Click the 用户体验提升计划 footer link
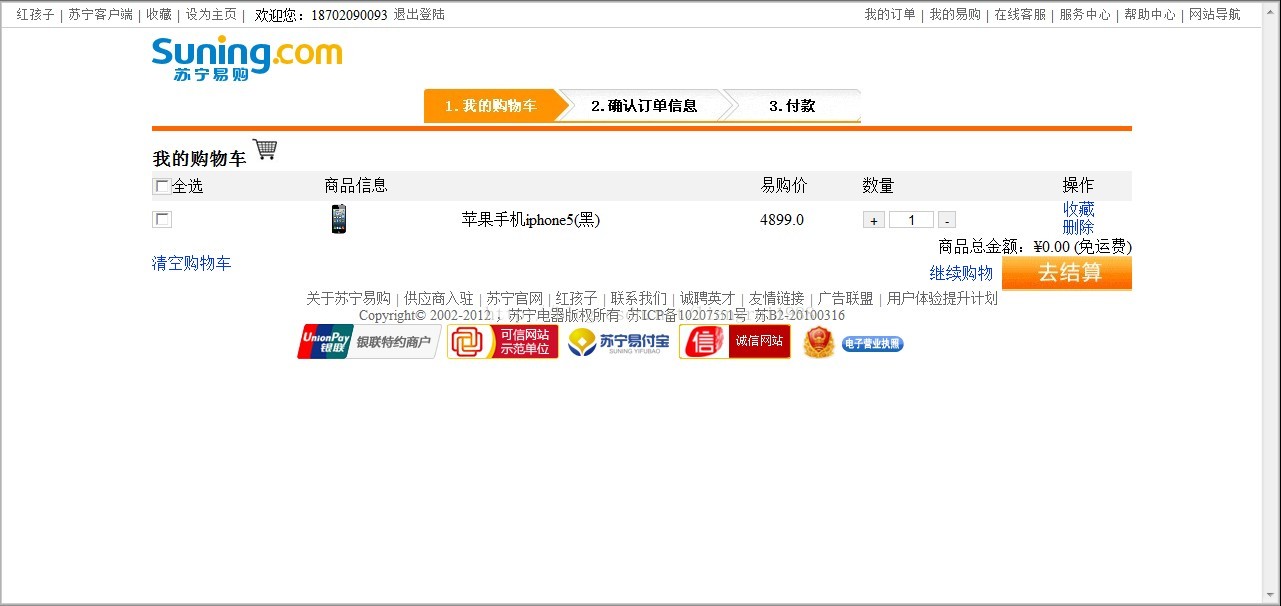 (942, 298)
